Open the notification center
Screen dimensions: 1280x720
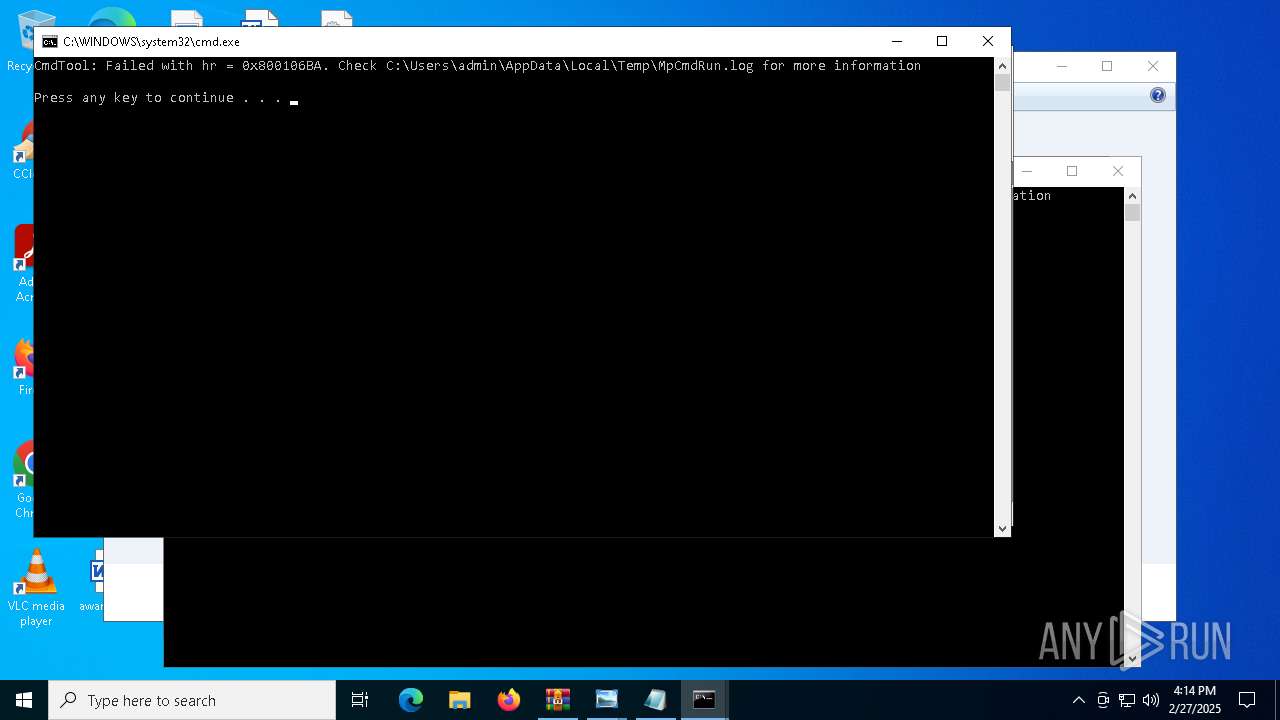1247,700
